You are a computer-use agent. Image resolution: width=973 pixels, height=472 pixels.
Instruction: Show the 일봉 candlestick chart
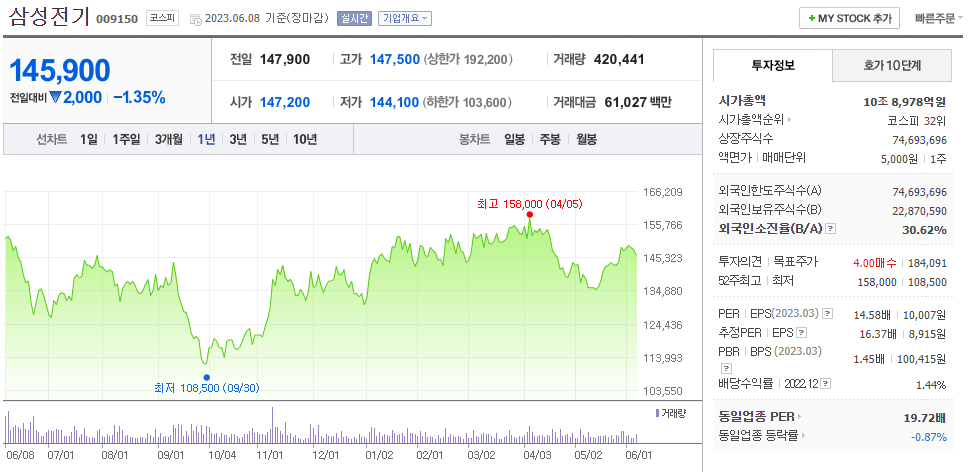[x=514, y=140]
